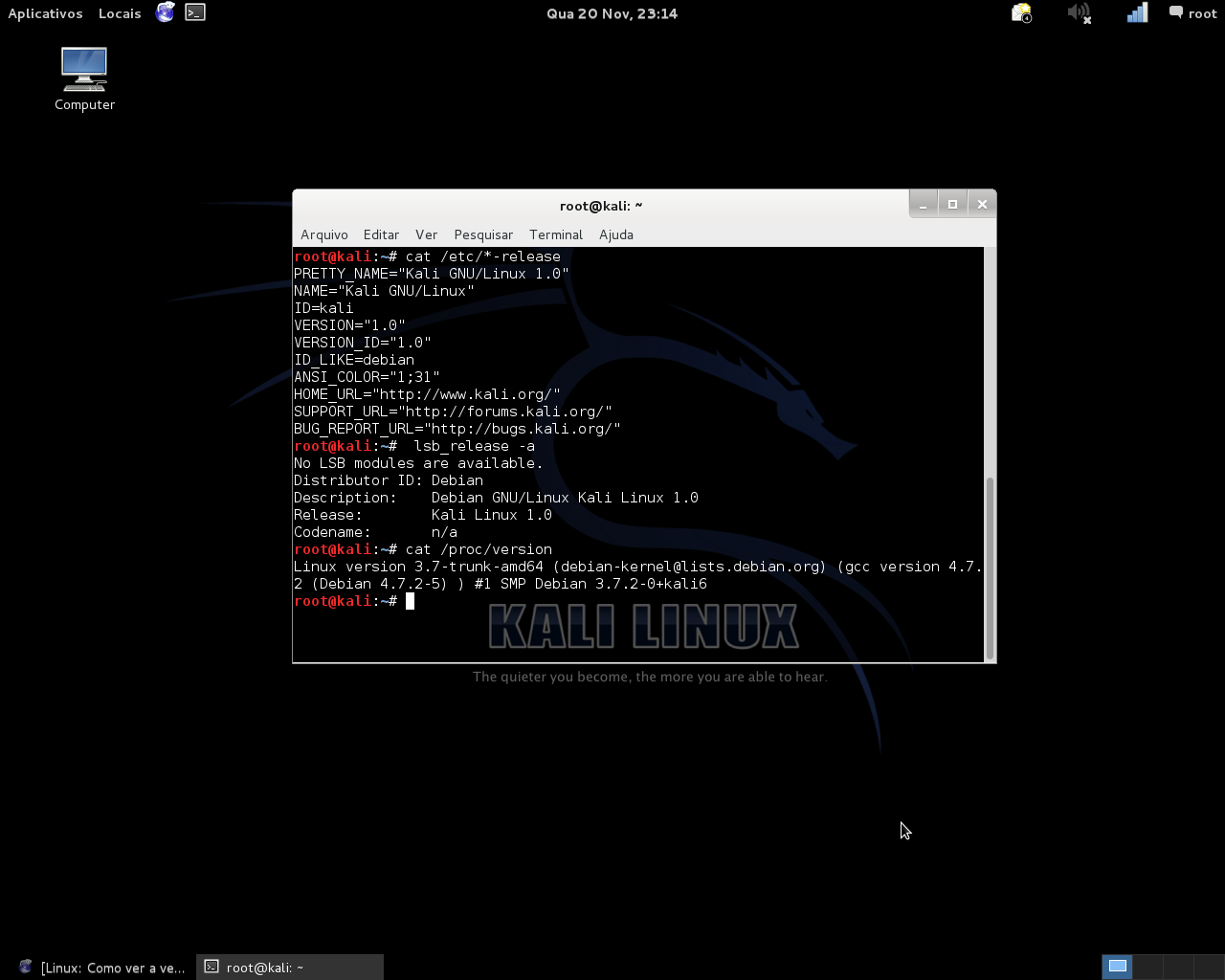1225x980 pixels.
Task: Open the Arquivo menu in terminal
Action: click(x=324, y=234)
